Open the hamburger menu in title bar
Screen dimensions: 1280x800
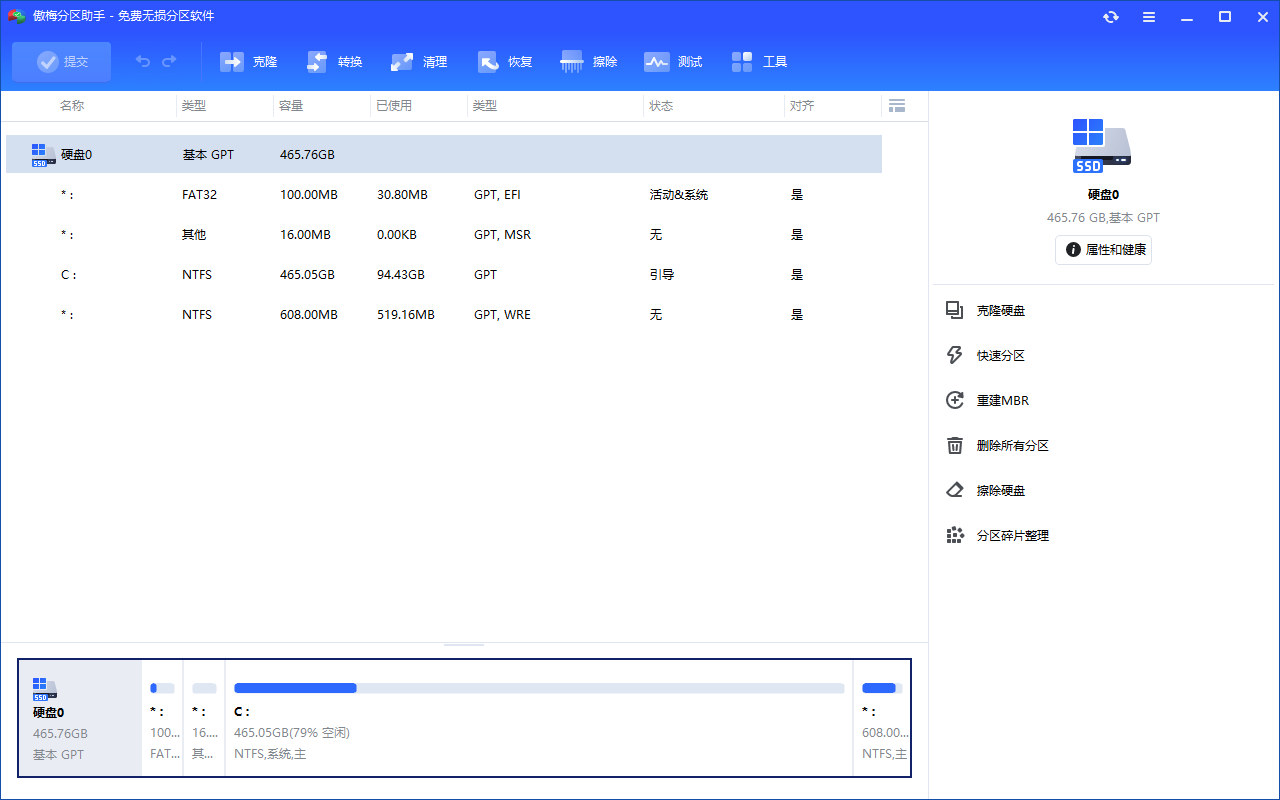pyautogui.click(x=1149, y=17)
